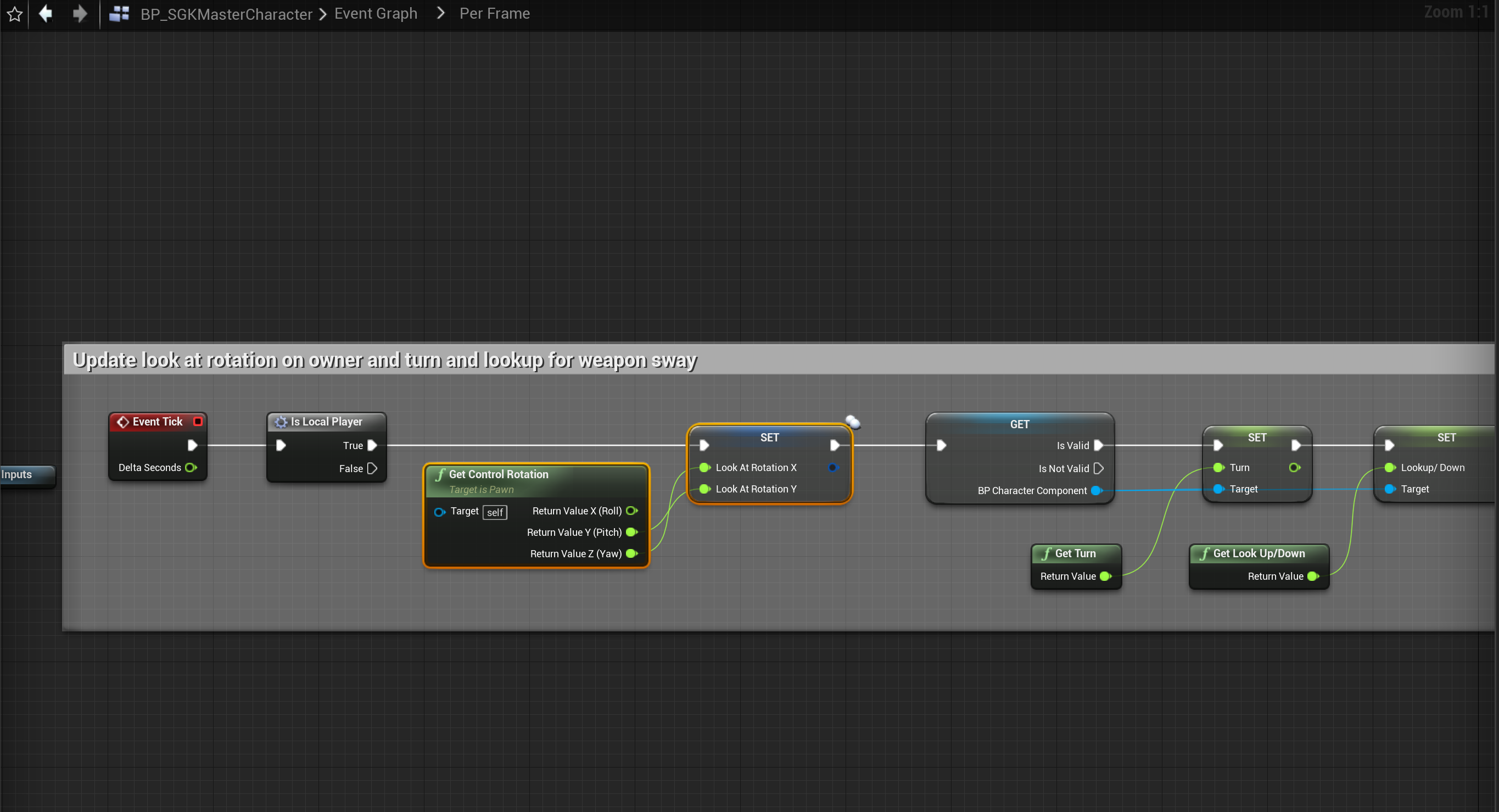
Task: Click the Event Tick diamond icon
Action: tap(123, 422)
